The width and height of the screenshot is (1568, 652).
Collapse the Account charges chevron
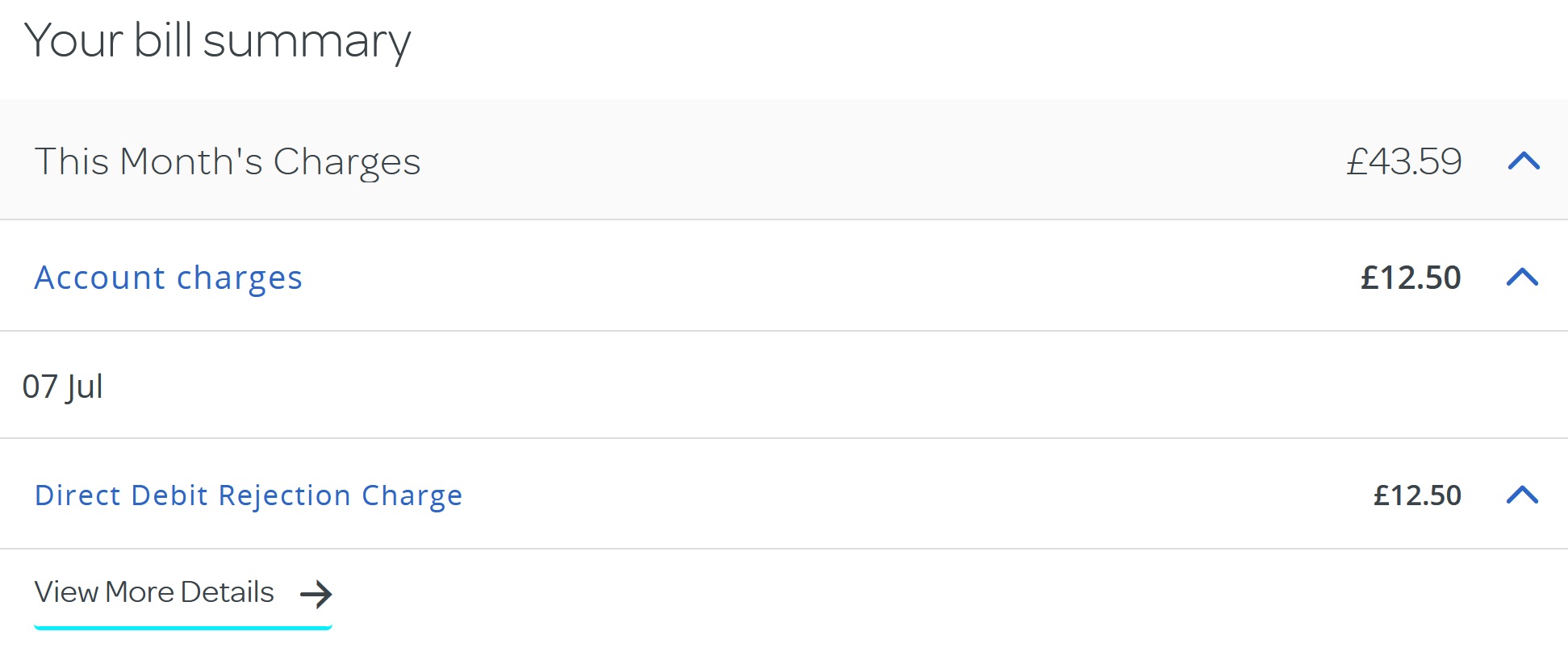pyautogui.click(x=1522, y=278)
